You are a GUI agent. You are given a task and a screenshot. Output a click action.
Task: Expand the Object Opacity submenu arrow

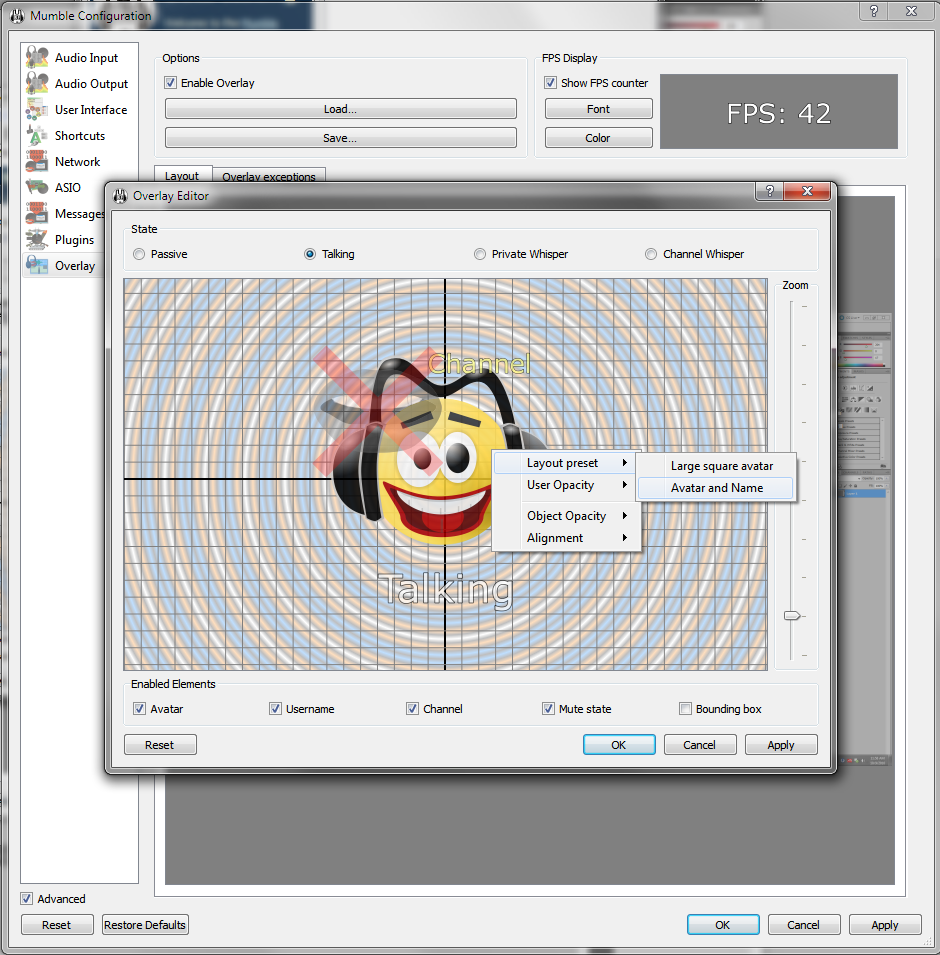624,516
